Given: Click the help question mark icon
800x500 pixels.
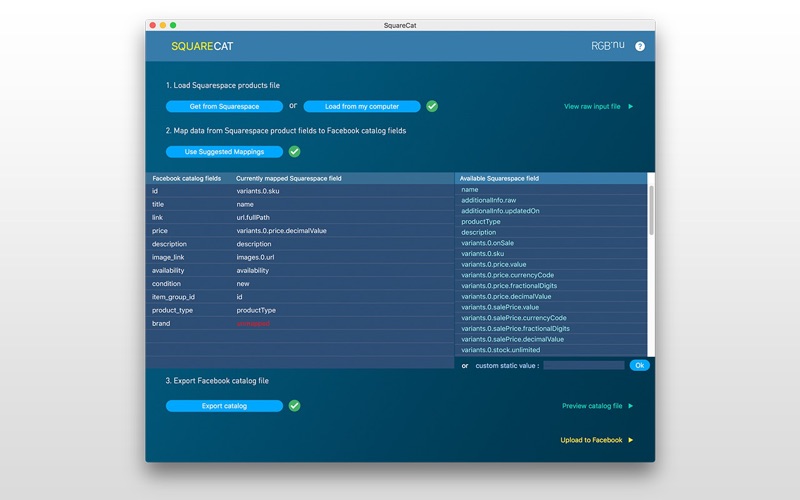Looking at the screenshot, I should 640,46.
